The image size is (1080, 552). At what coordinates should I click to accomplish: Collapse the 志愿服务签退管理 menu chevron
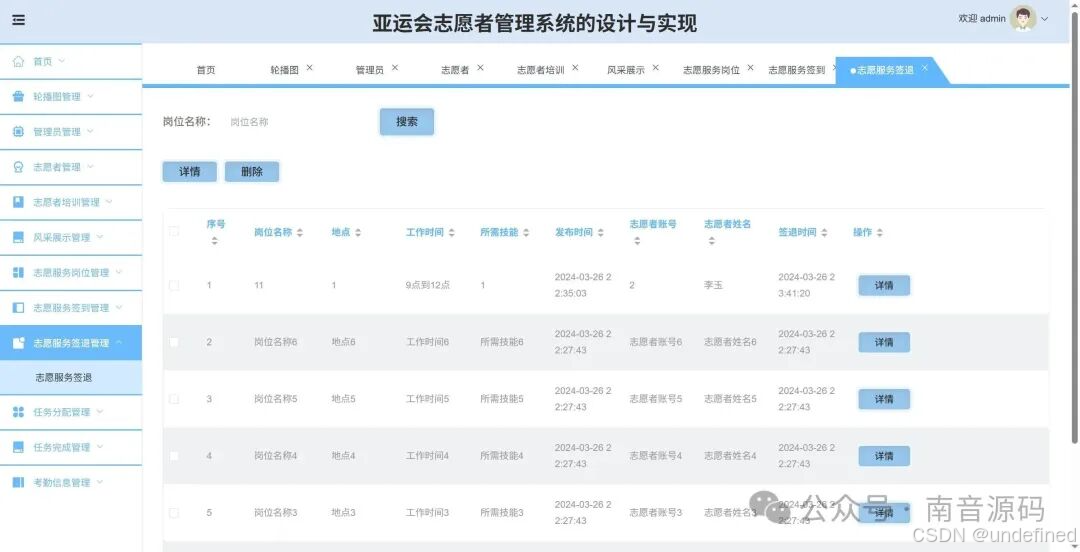(x=118, y=343)
